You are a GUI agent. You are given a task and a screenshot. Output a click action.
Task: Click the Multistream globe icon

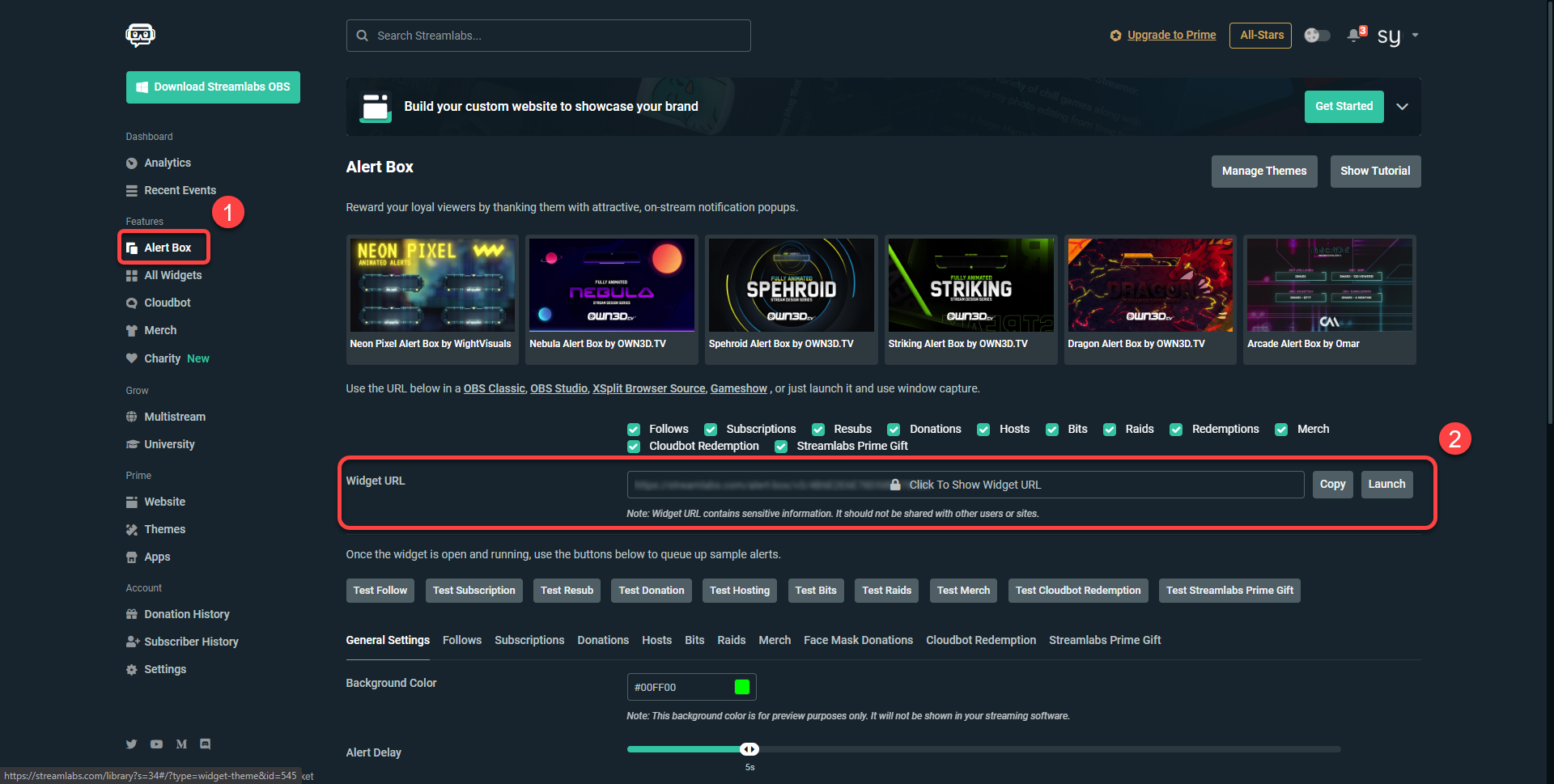[x=131, y=417]
